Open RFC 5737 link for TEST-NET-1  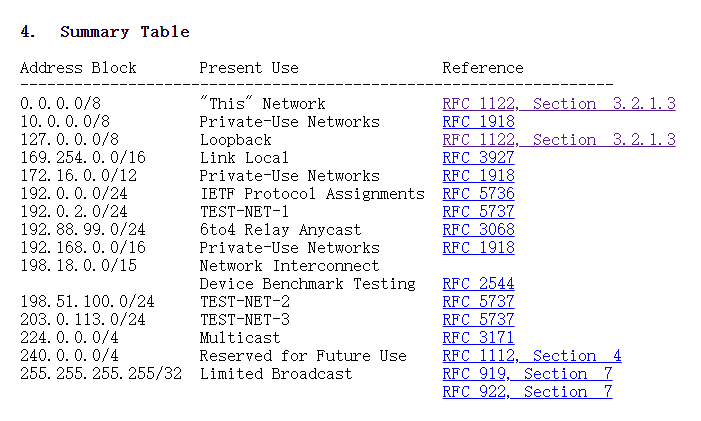(x=478, y=212)
